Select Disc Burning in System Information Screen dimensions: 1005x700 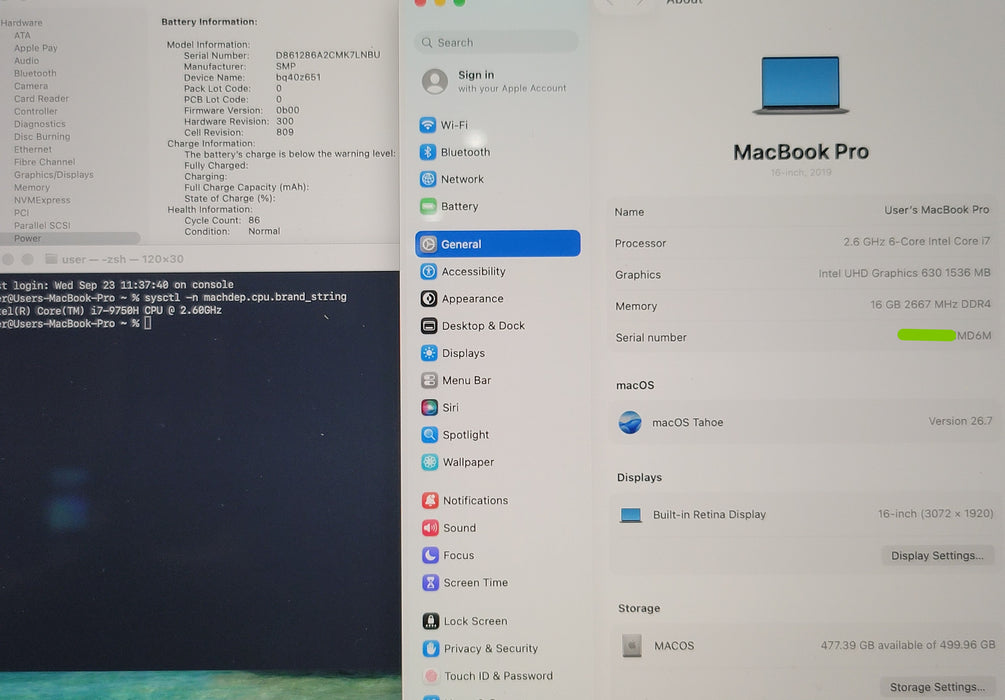pyautogui.click(x=42, y=137)
